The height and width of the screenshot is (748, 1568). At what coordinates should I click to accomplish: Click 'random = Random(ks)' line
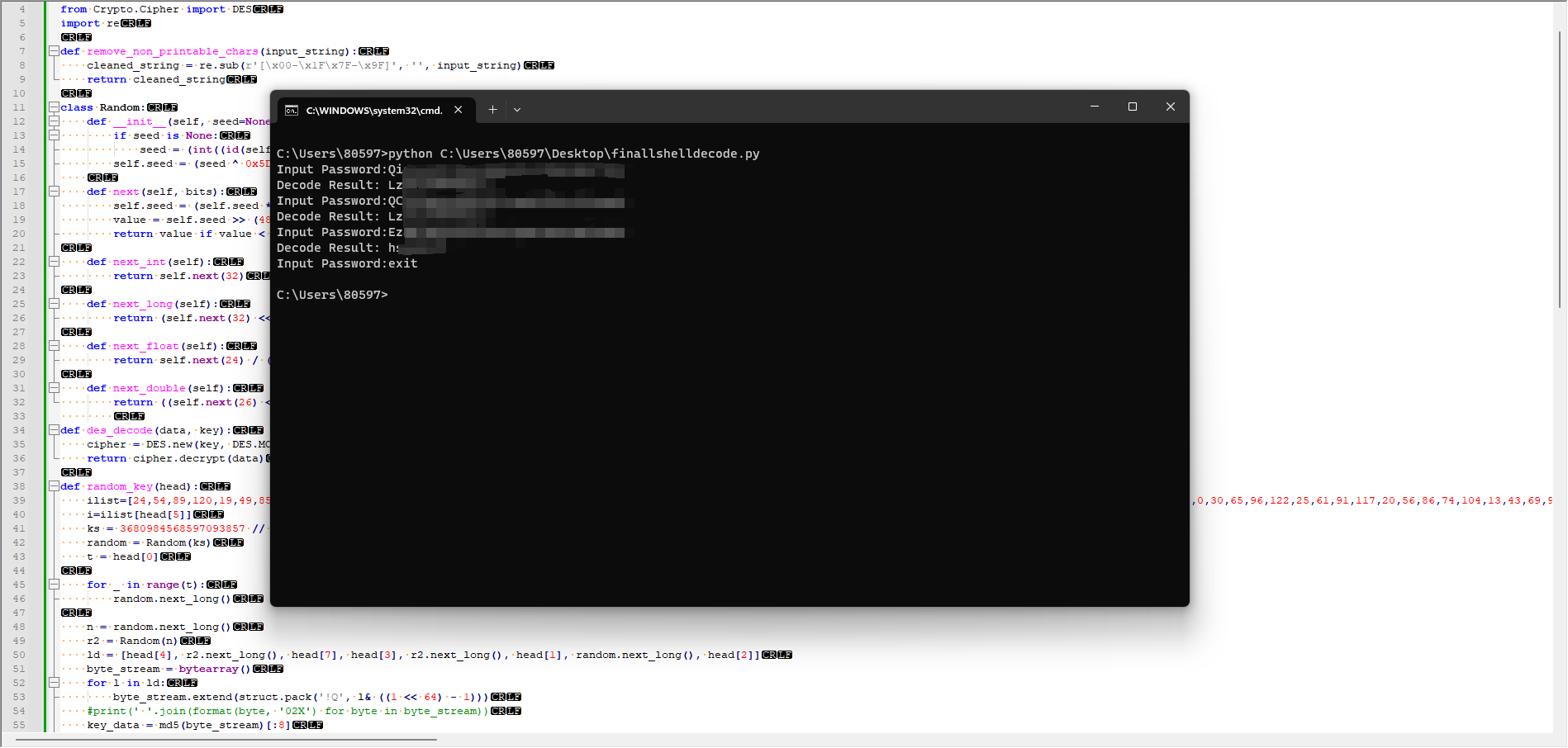click(x=149, y=542)
